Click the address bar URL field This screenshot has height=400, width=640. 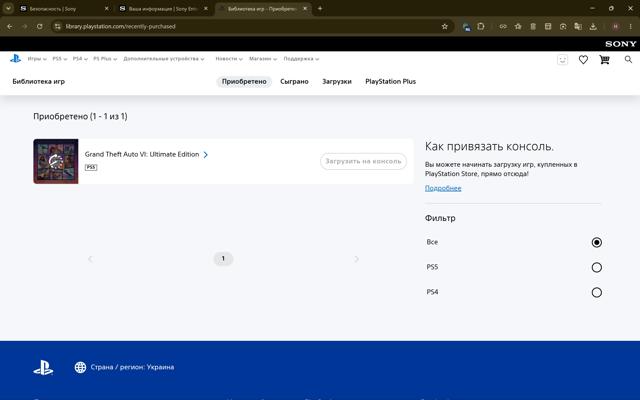click(x=251, y=27)
